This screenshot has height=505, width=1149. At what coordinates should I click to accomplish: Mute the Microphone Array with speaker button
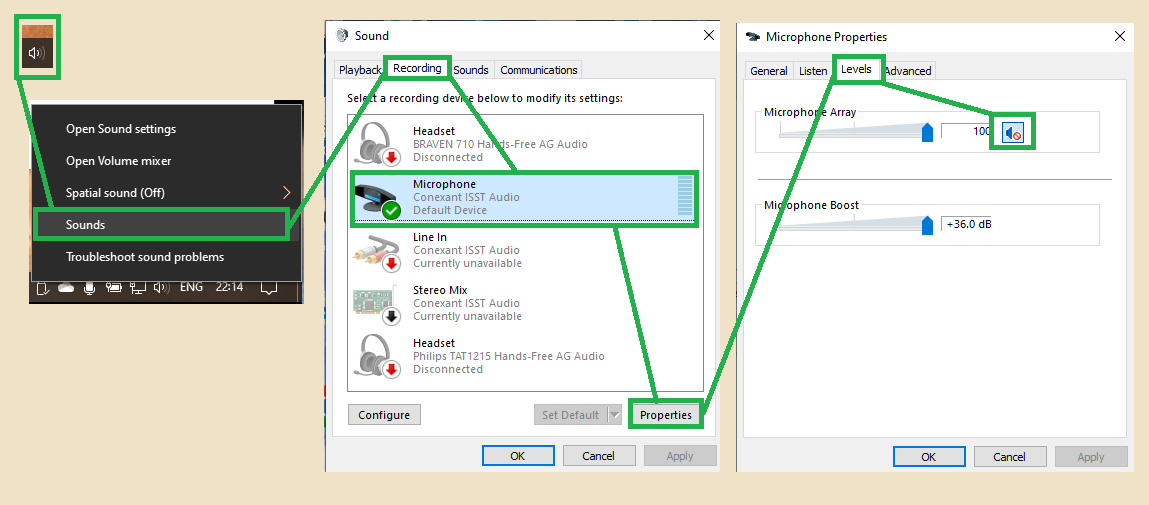(1013, 133)
